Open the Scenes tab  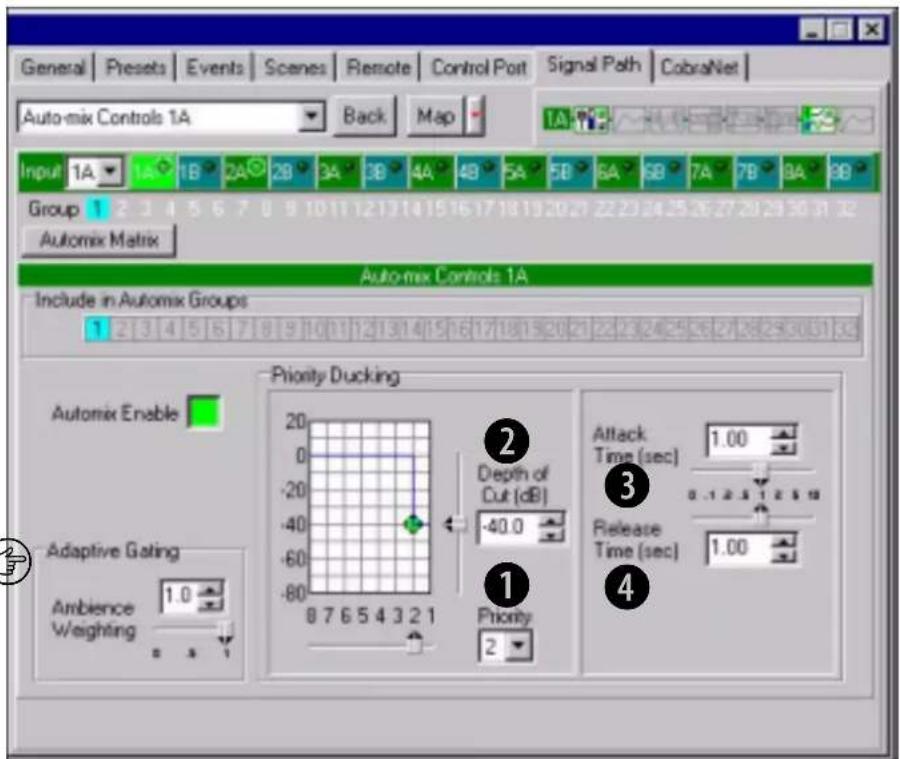click(x=295, y=68)
